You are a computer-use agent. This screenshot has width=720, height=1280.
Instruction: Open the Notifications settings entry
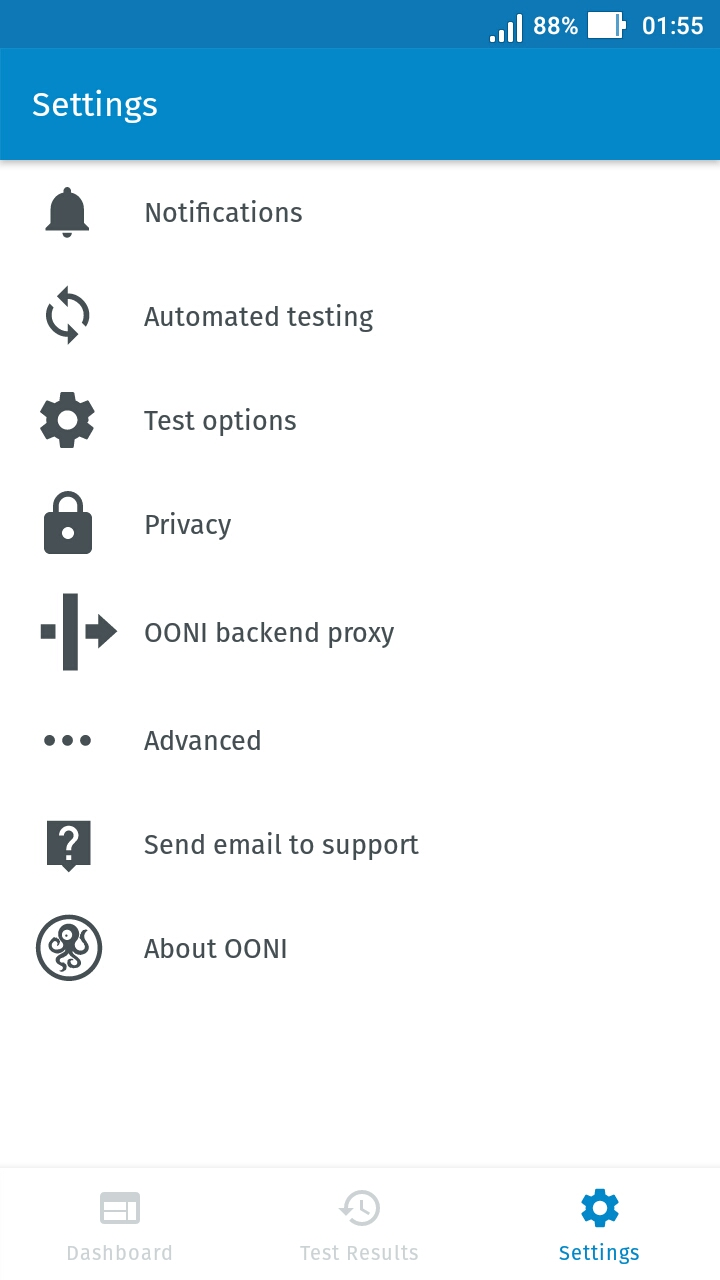[223, 212]
